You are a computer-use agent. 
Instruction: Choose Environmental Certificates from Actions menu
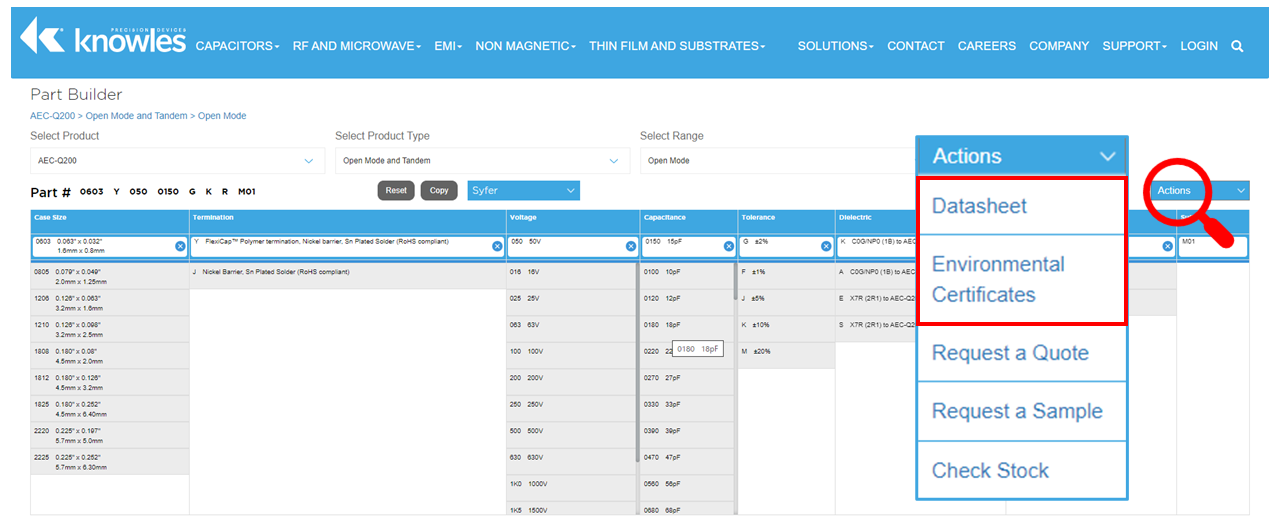click(1022, 279)
